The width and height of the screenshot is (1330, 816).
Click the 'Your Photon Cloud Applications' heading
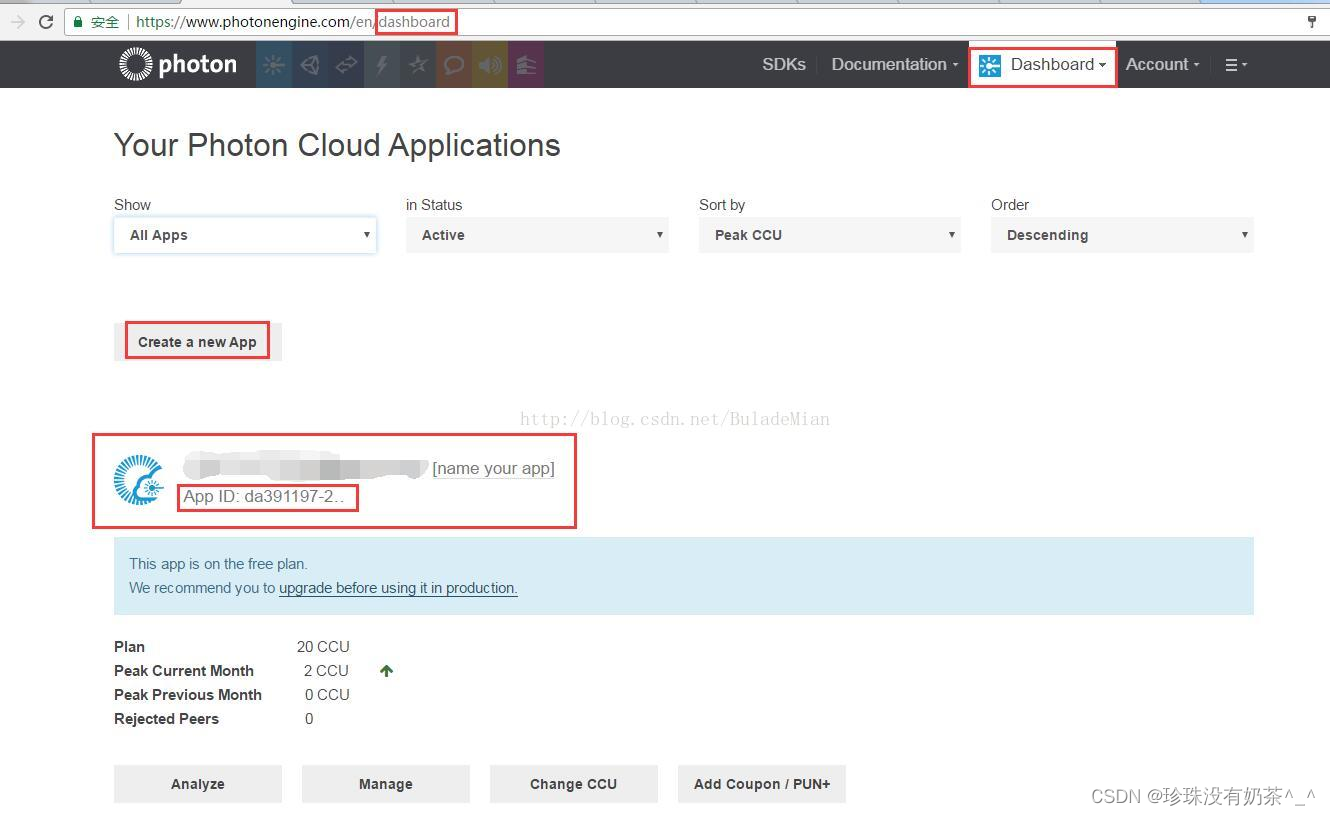[337, 145]
